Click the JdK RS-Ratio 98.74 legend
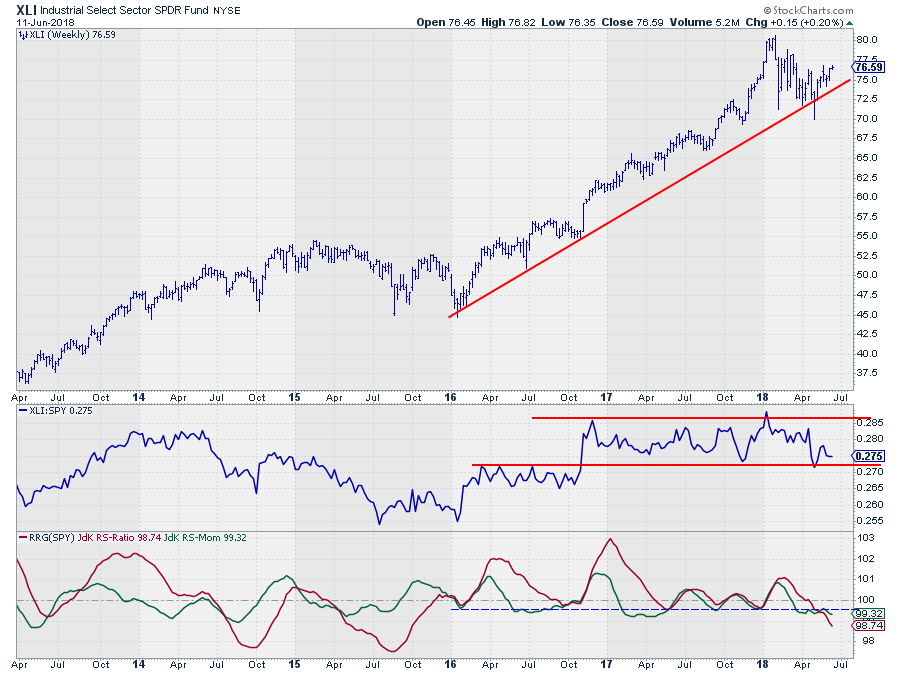This screenshot has height=673, width=900. pos(119,538)
